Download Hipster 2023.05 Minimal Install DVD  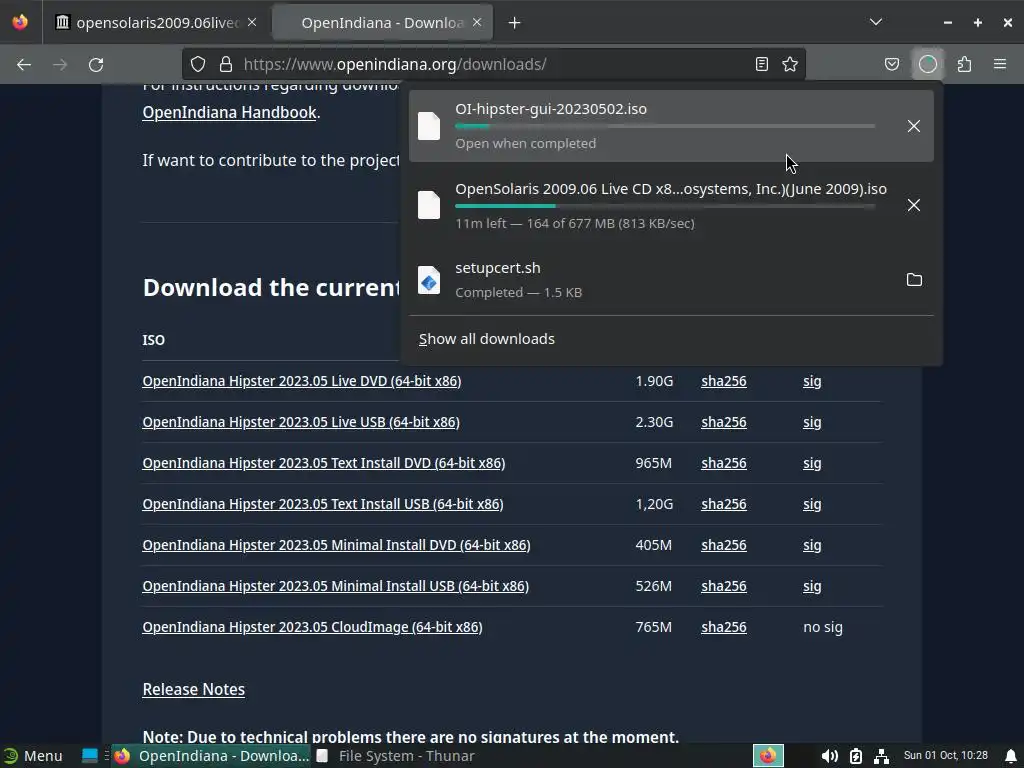click(336, 545)
